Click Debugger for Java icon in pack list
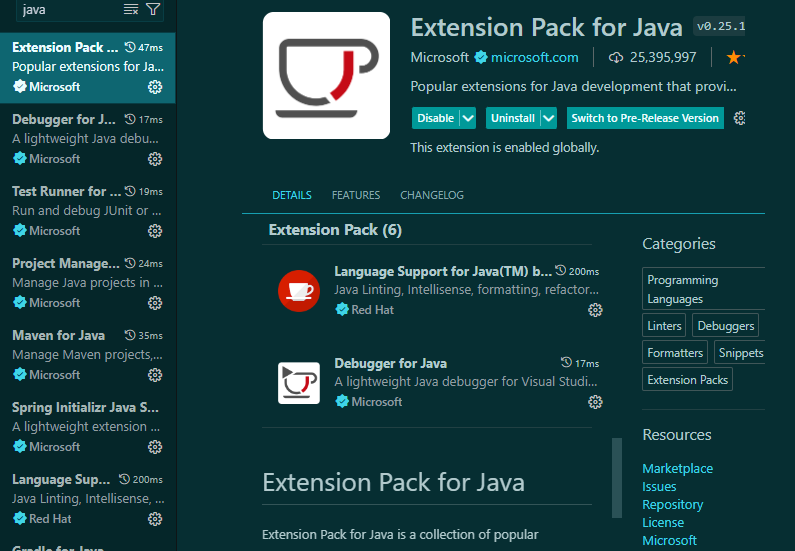The width and height of the screenshot is (795, 551). point(299,383)
